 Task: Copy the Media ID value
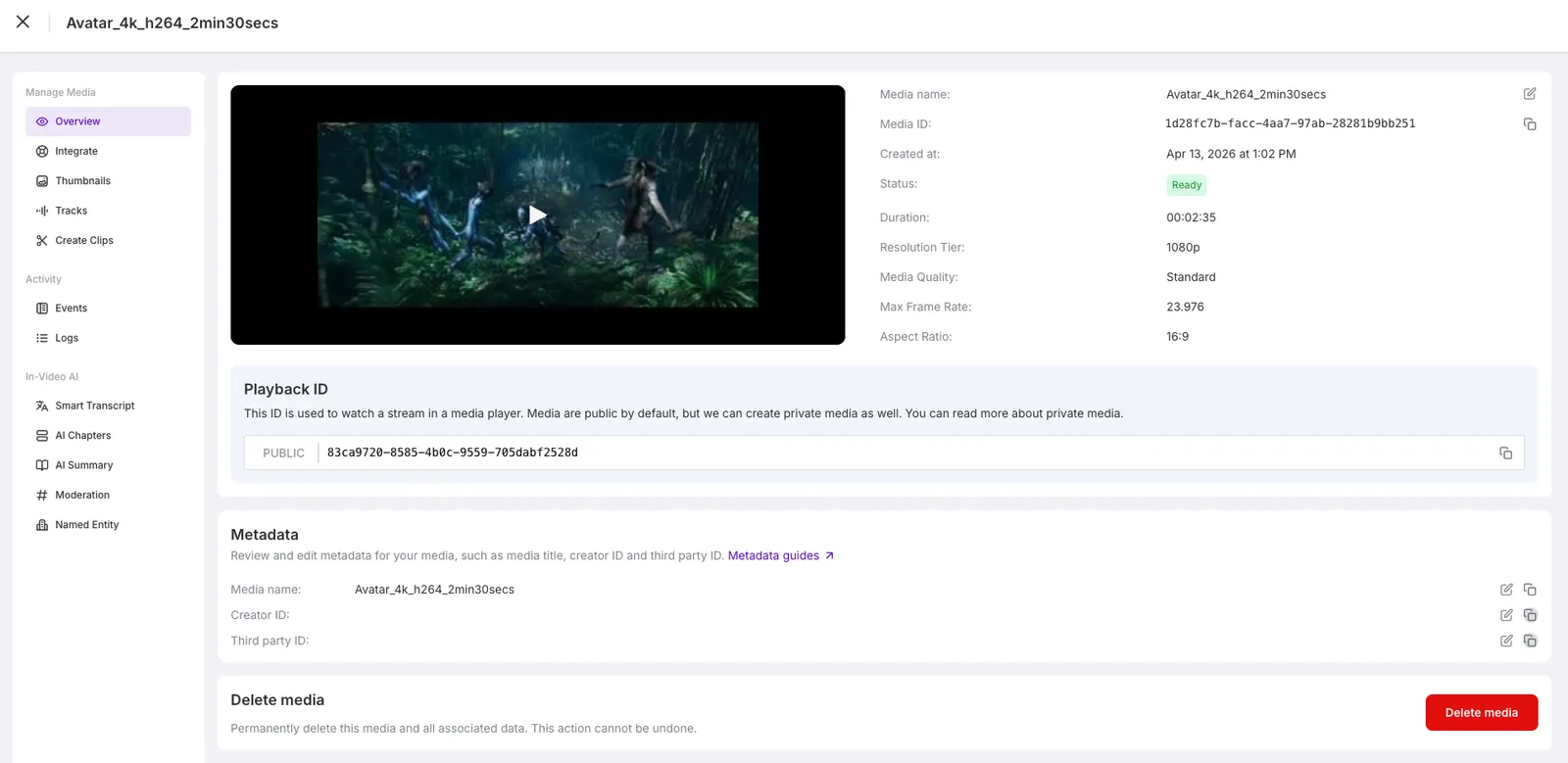[x=1530, y=124]
